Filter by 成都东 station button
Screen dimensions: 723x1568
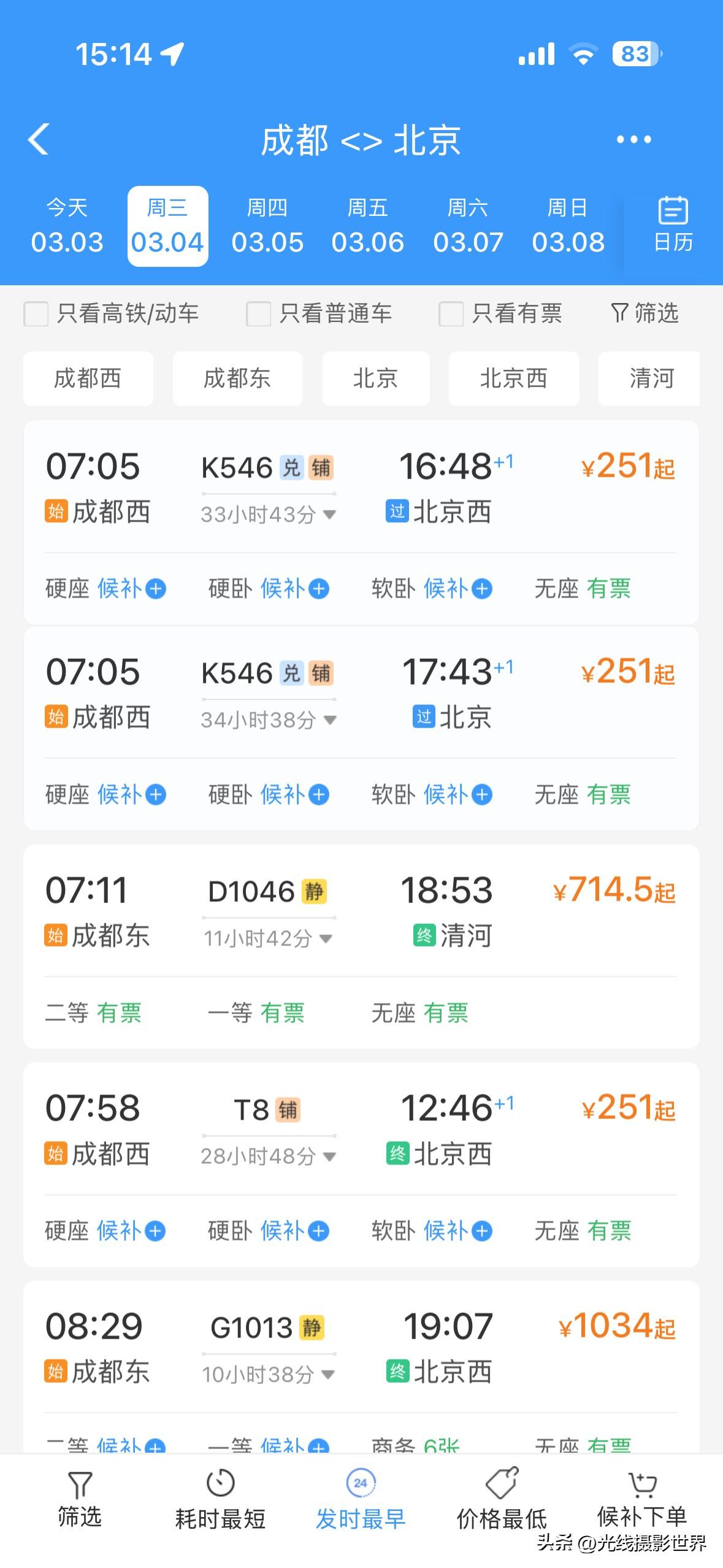[237, 379]
